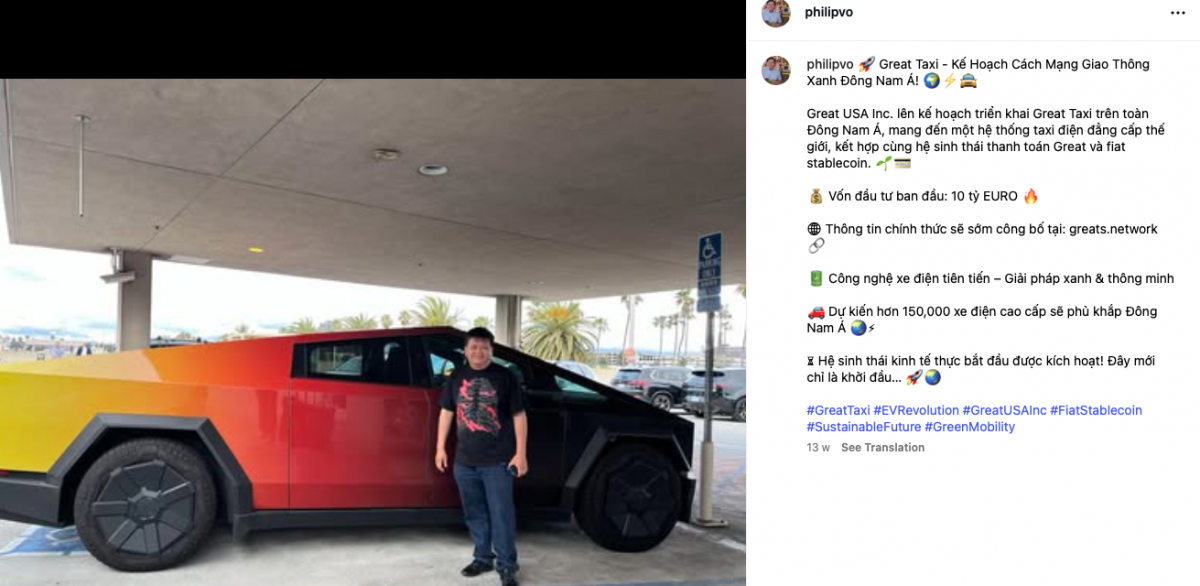The width and height of the screenshot is (1200, 586).
Task: Open philipvo username in post header
Action: [829, 12]
